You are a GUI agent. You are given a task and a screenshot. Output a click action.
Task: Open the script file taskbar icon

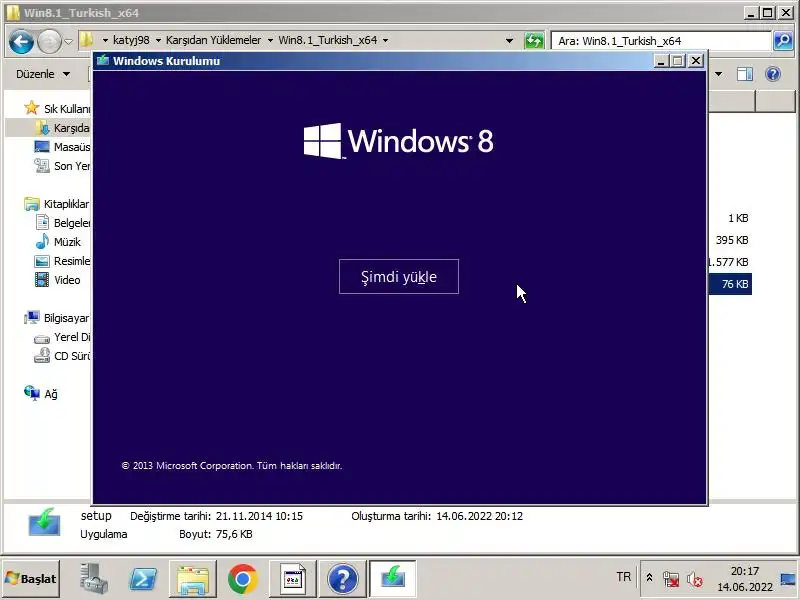(x=293, y=579)
